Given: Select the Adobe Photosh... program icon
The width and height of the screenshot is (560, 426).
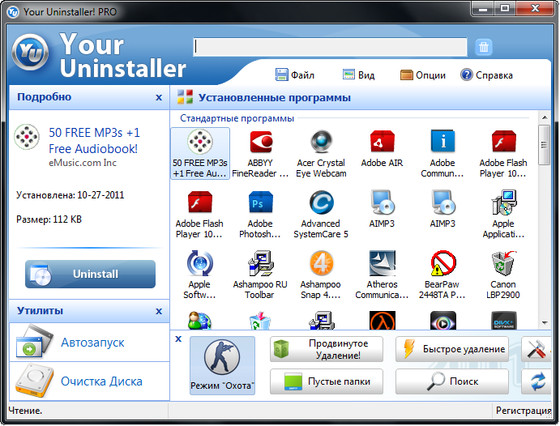Looking at the screenshot, I should [260, 214].
